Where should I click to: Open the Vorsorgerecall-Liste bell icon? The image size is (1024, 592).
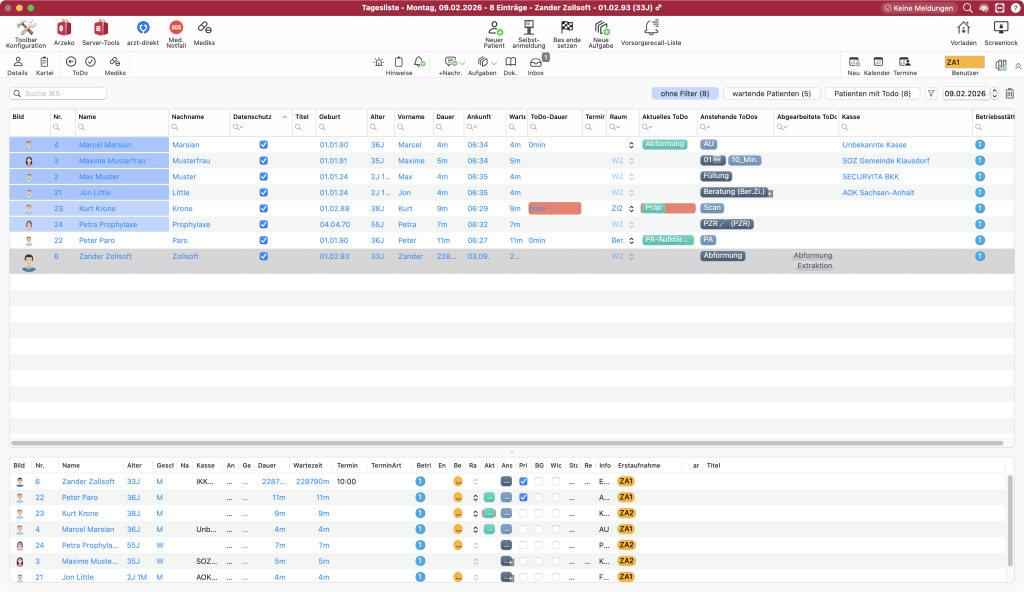coord(651,28)
